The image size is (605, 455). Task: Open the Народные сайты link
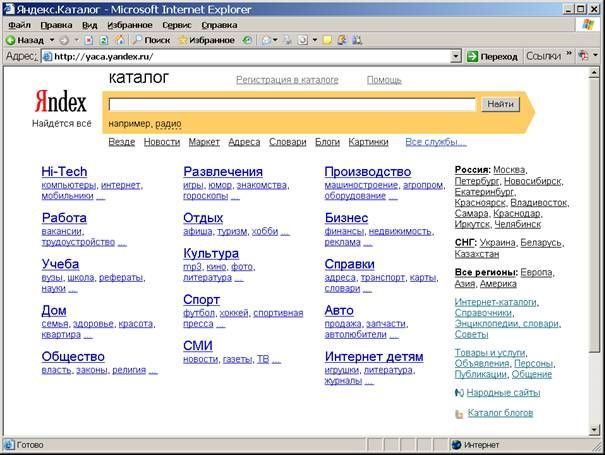(x=503, y=393)
